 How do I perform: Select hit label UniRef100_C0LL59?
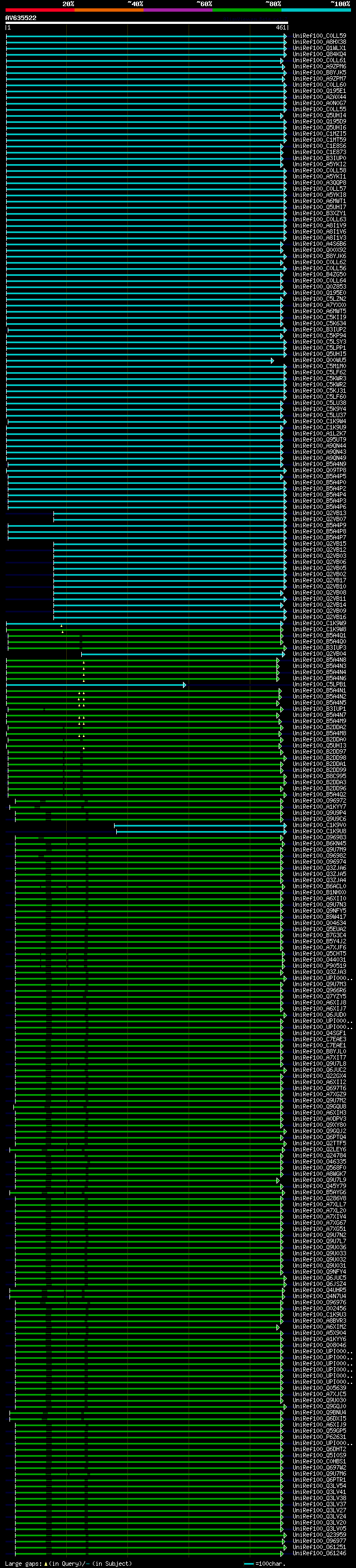point(319,36)
